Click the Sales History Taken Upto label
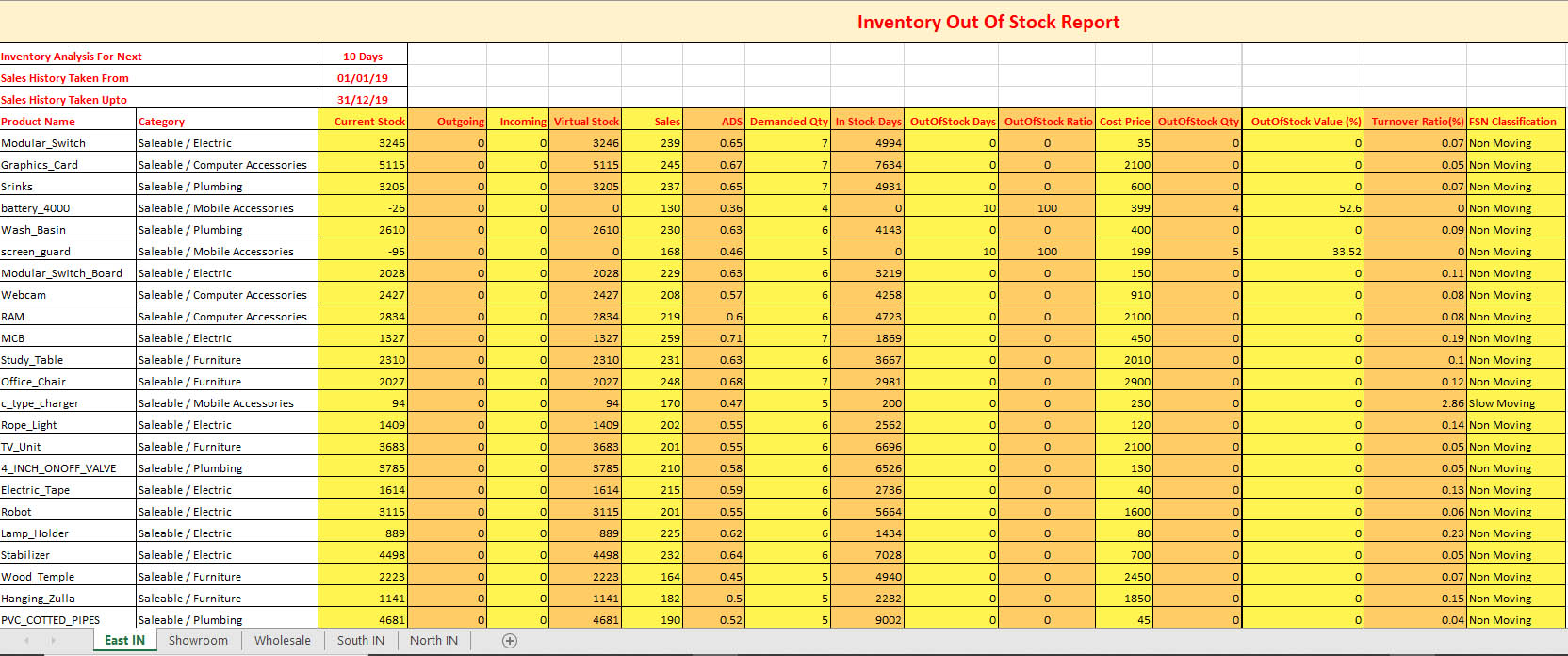The image size is (1568, 656). tap(64, 100)
